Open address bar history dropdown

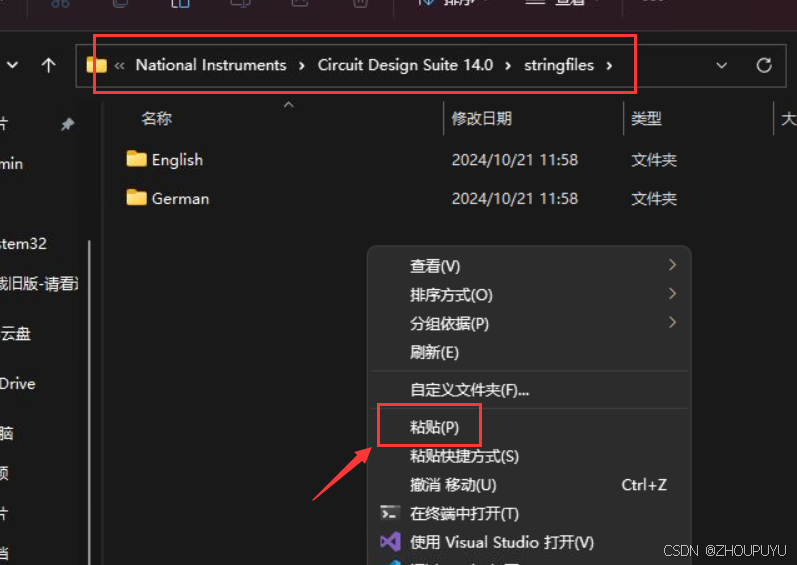(721, 66)
